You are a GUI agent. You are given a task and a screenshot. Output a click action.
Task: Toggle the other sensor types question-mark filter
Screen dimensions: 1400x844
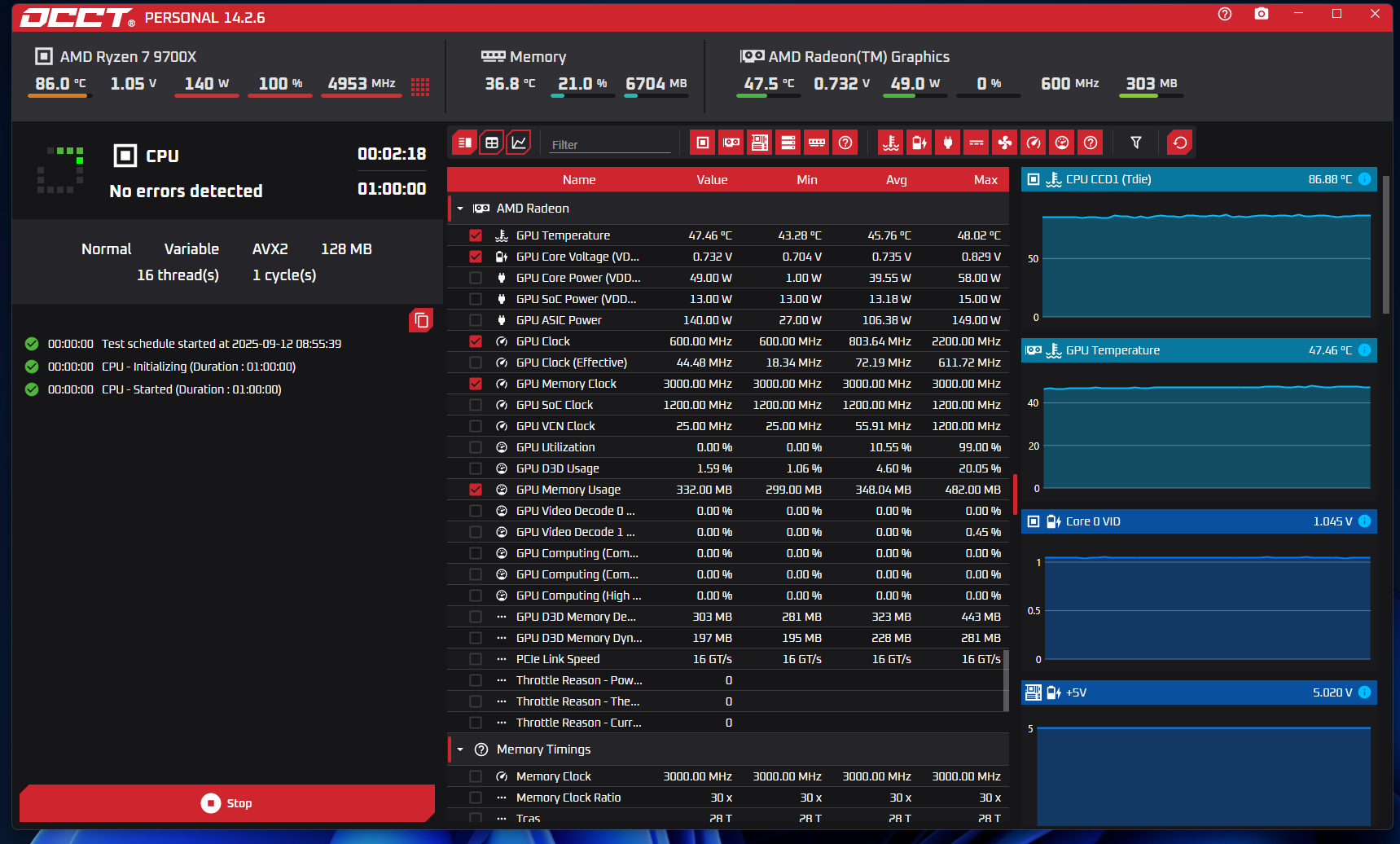pos(1091,143)
